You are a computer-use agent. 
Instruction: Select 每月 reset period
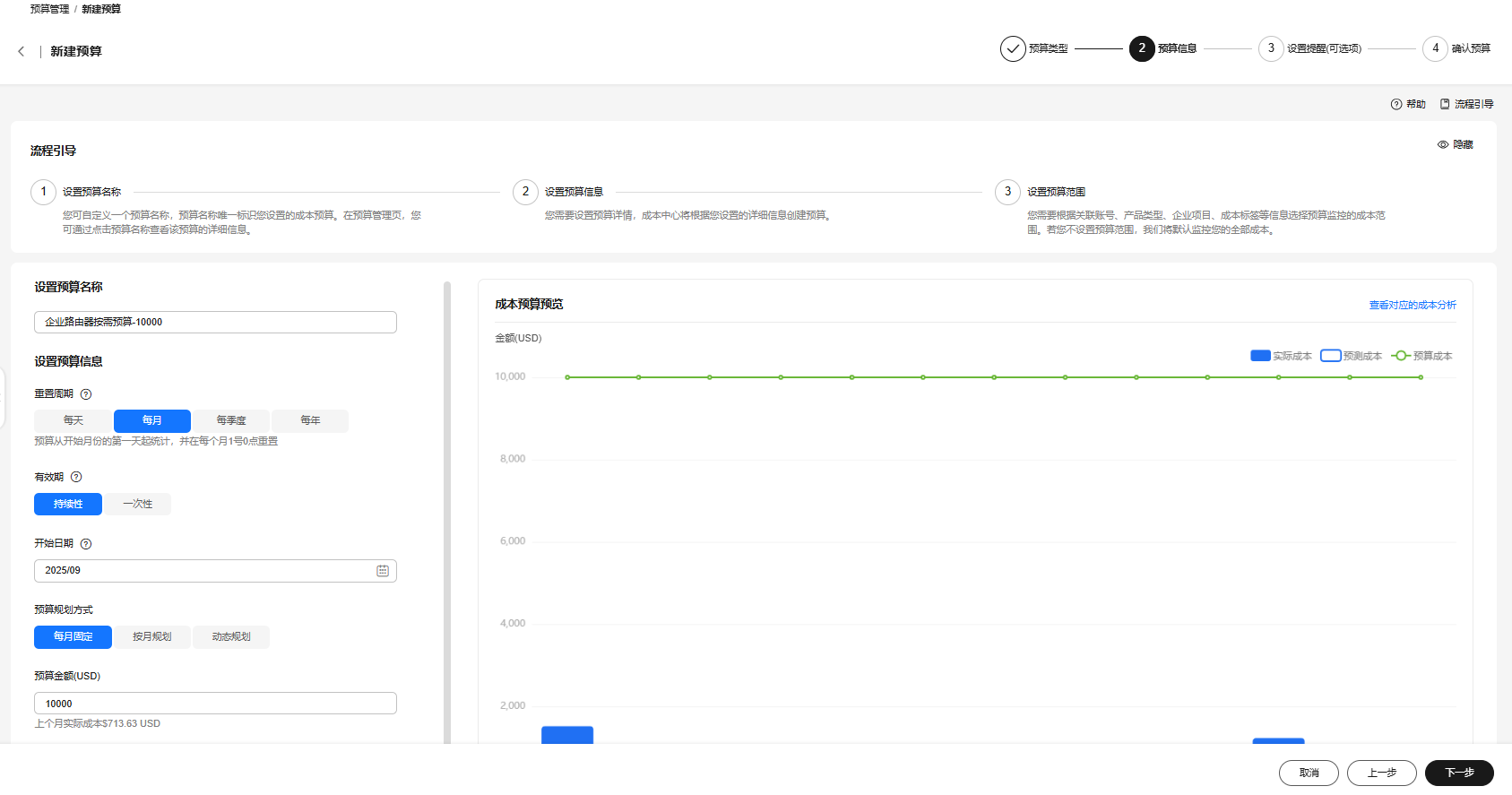152,421
